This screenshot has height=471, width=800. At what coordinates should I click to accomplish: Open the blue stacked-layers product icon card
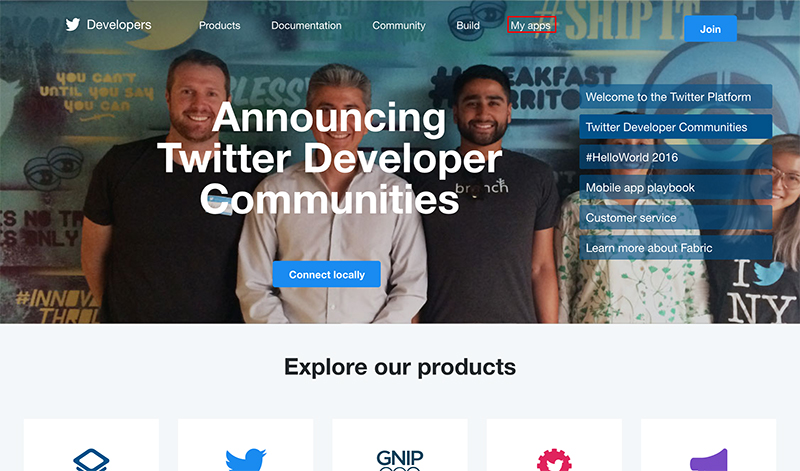pyautogui.click(x=91, y=459)
